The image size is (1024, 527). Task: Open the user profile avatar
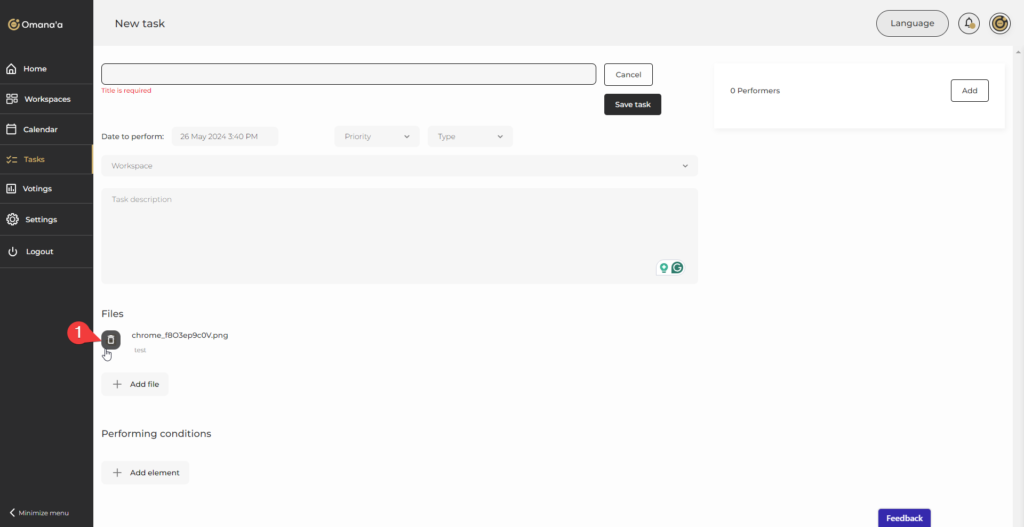coord(999,24)
